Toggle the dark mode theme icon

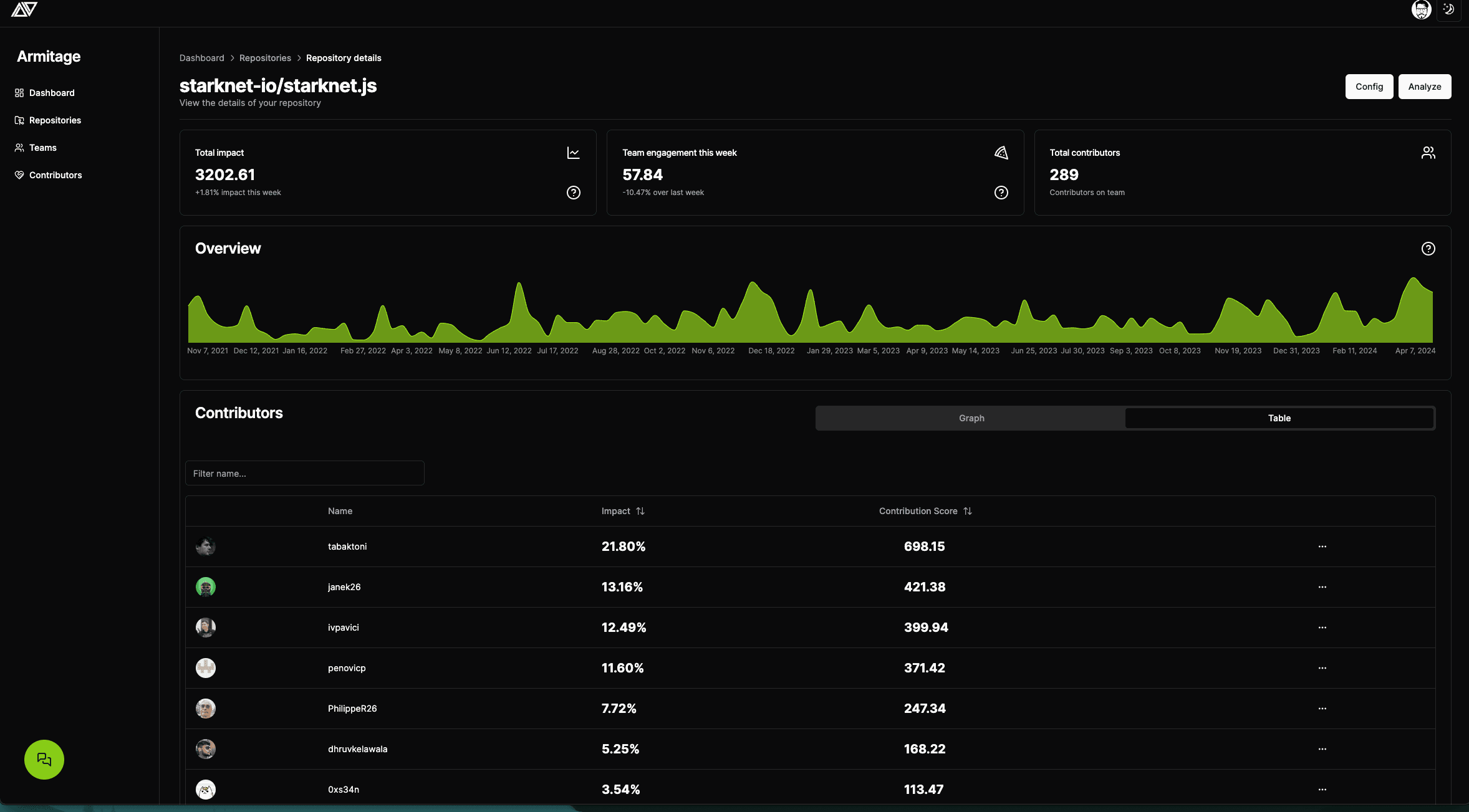tap(1448, 9)
